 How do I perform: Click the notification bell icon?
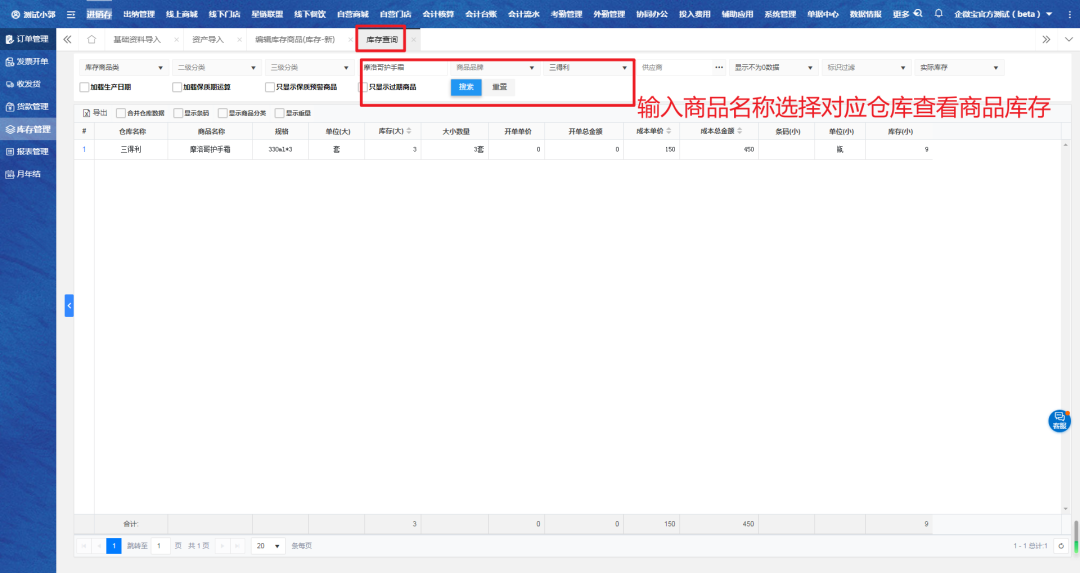938,14
